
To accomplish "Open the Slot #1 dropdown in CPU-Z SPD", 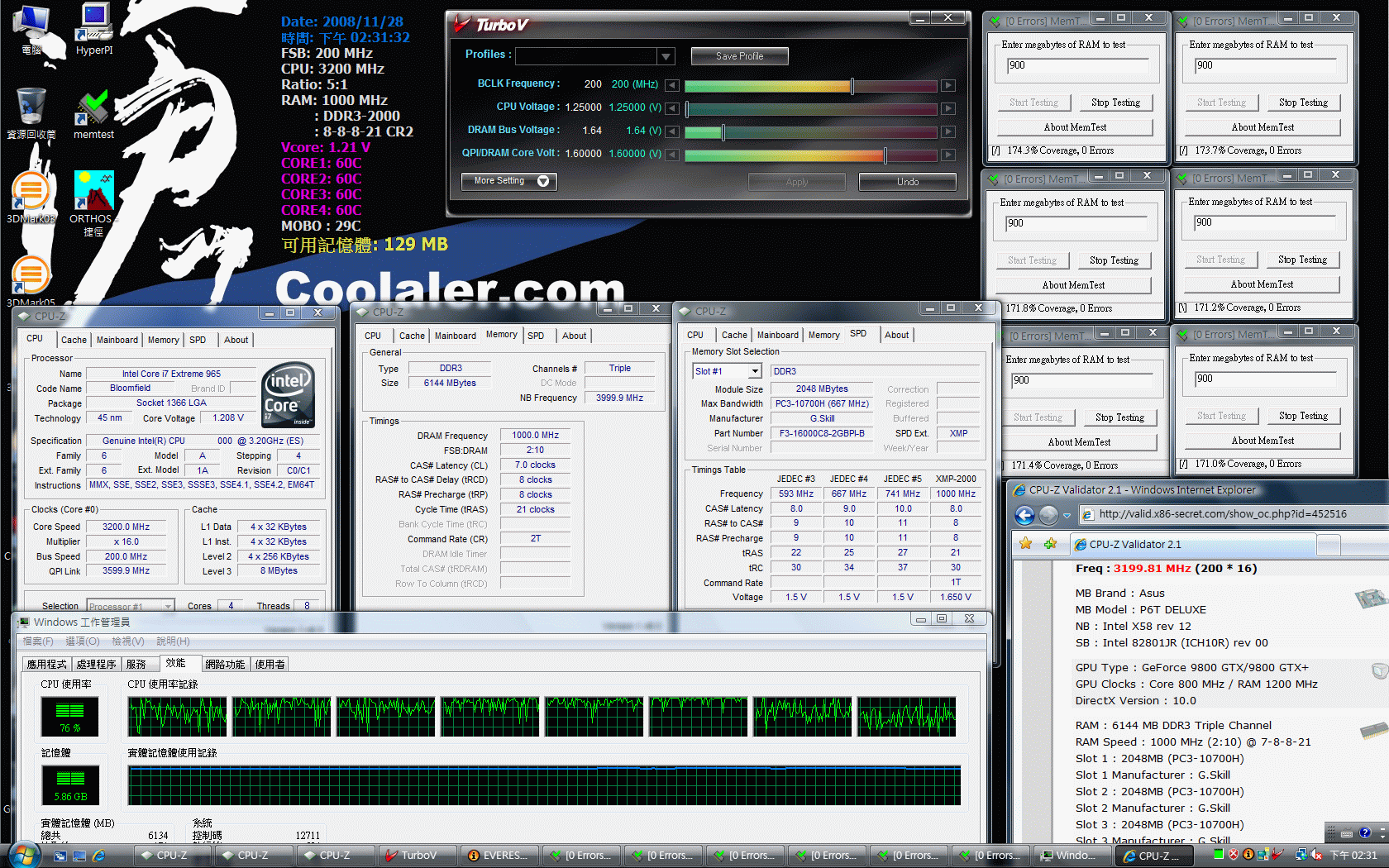I will click(x=754, y=371).
